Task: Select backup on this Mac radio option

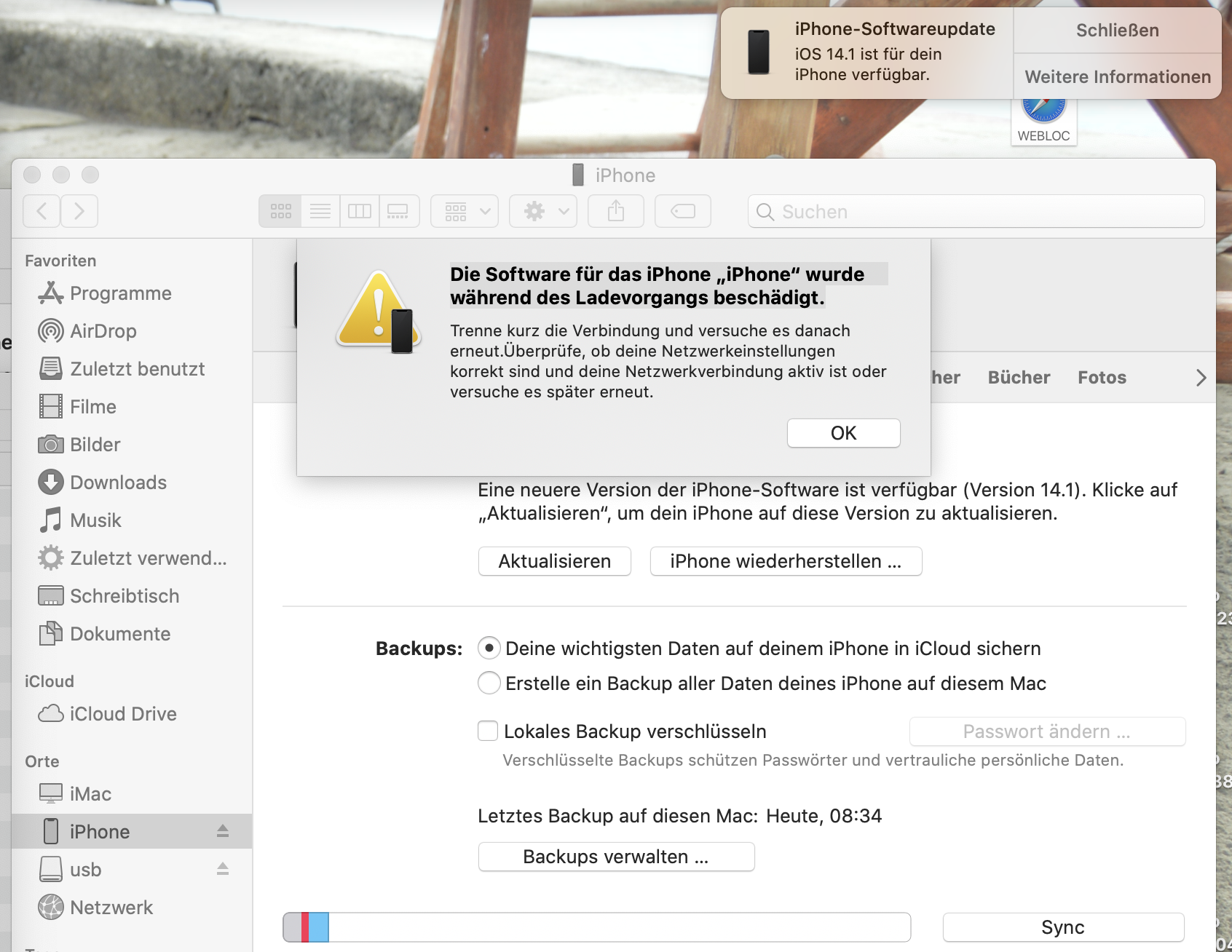Action: [489, 683]
